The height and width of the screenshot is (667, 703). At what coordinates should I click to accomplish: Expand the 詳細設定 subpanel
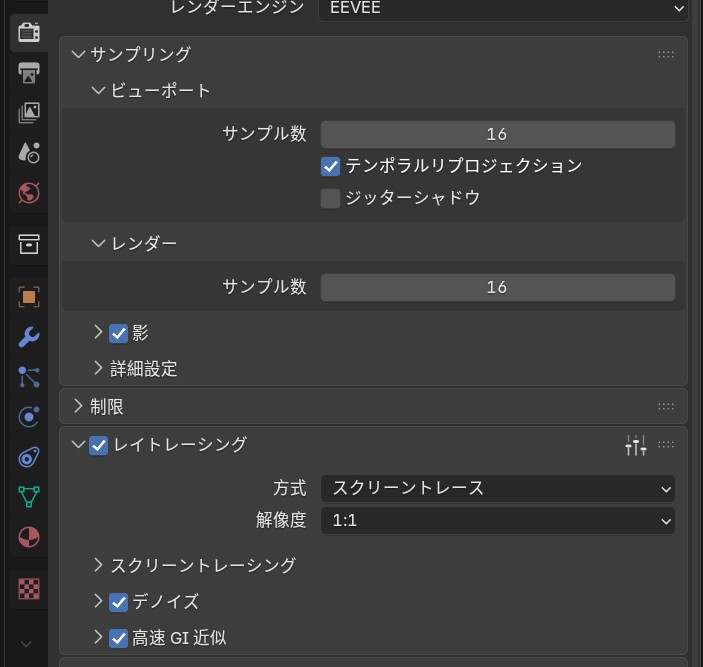click(143, 369)
